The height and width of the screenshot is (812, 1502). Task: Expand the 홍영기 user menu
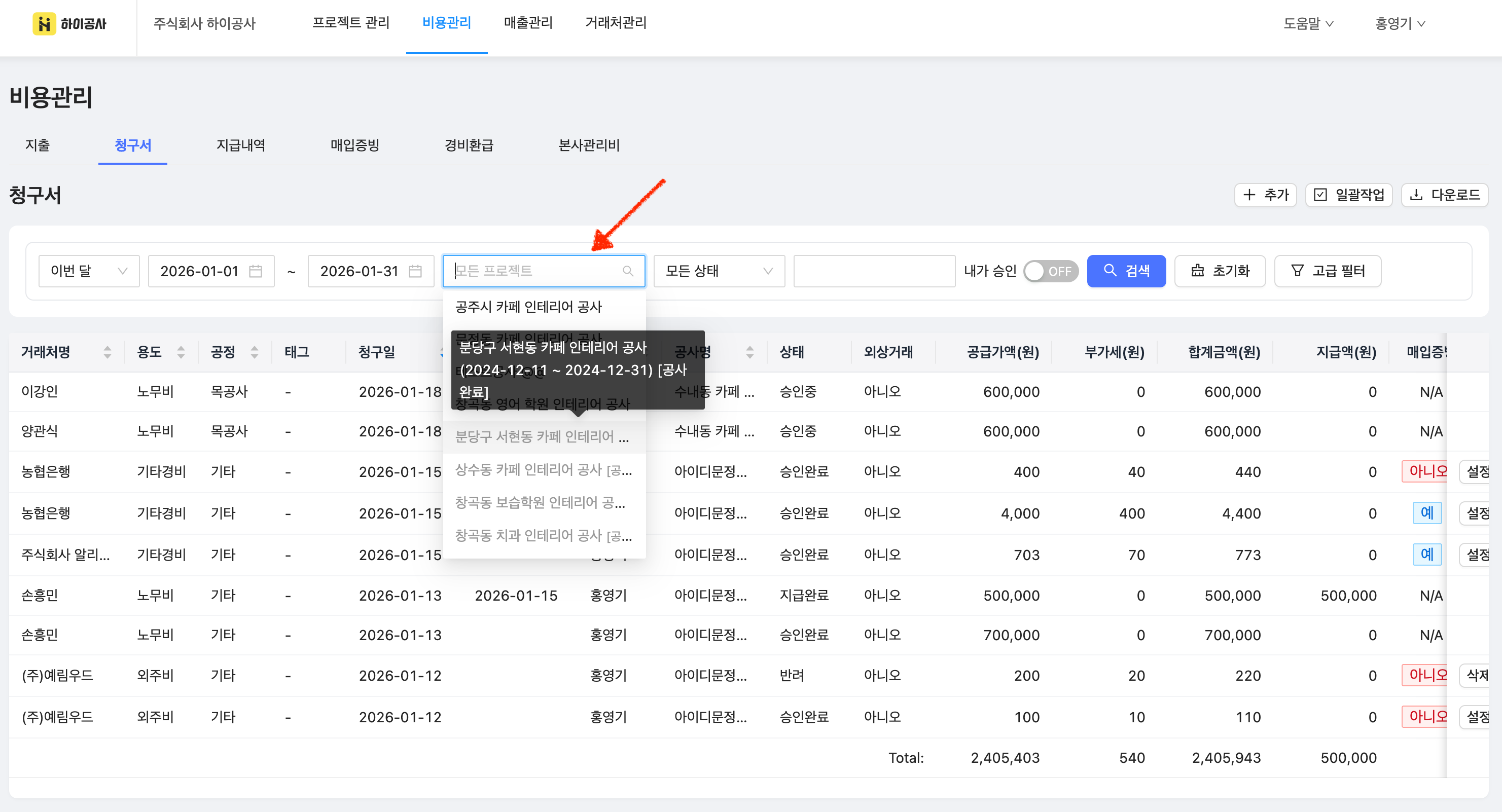pos(1400,24)
